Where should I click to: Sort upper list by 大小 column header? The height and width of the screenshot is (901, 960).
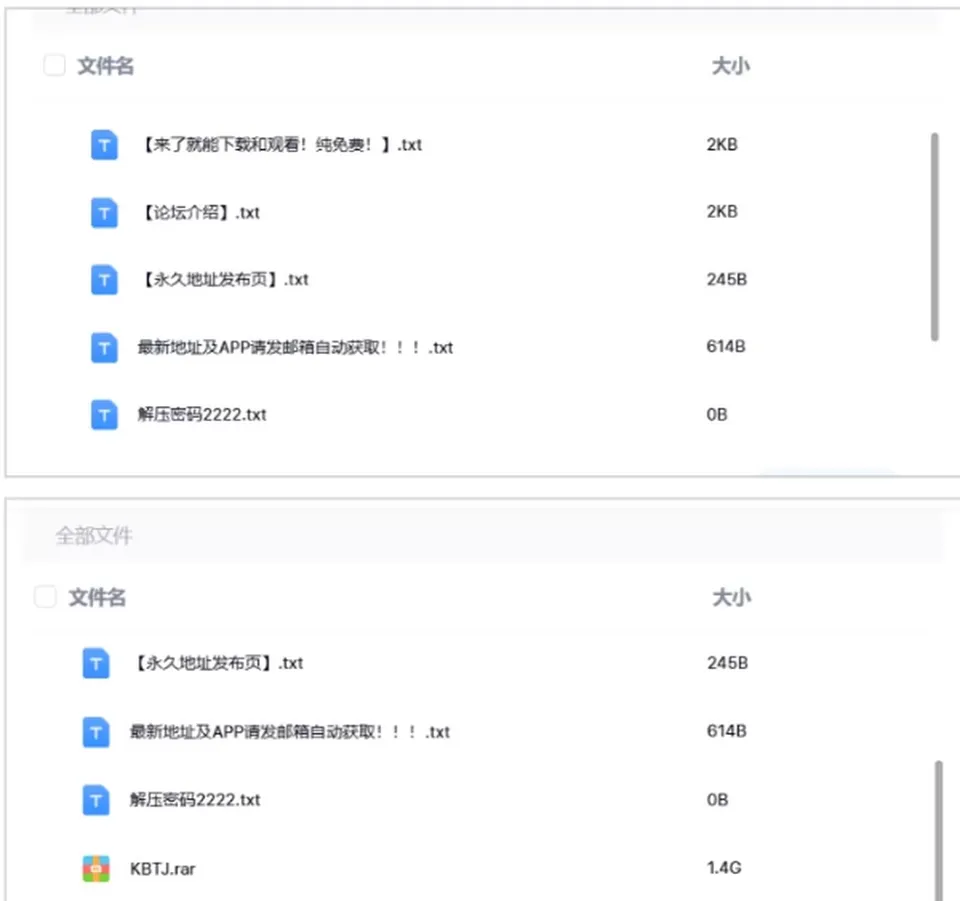click(x=730, y=65)
